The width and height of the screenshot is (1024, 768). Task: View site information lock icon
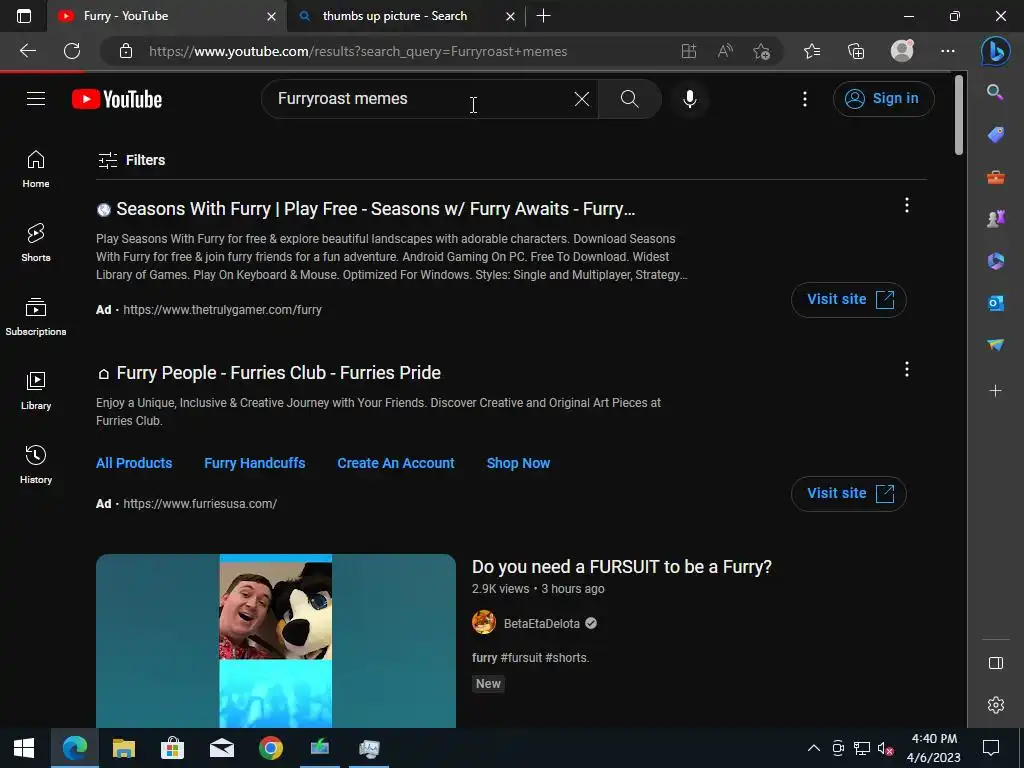point(126,51)
